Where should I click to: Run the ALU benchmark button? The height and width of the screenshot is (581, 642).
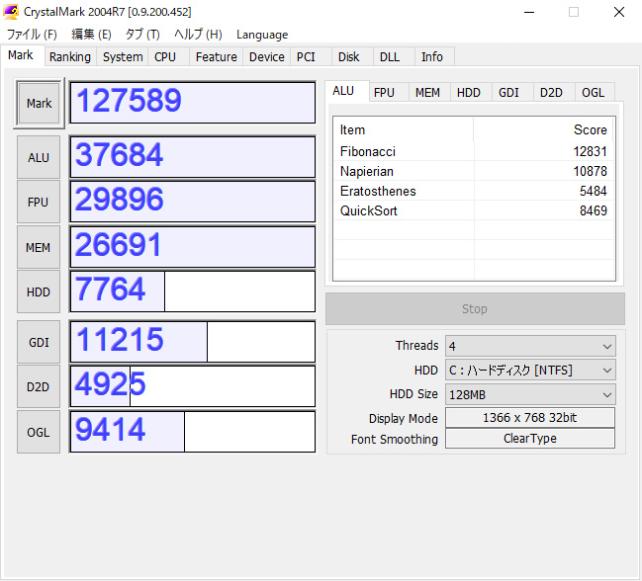(x=37, y=157)
